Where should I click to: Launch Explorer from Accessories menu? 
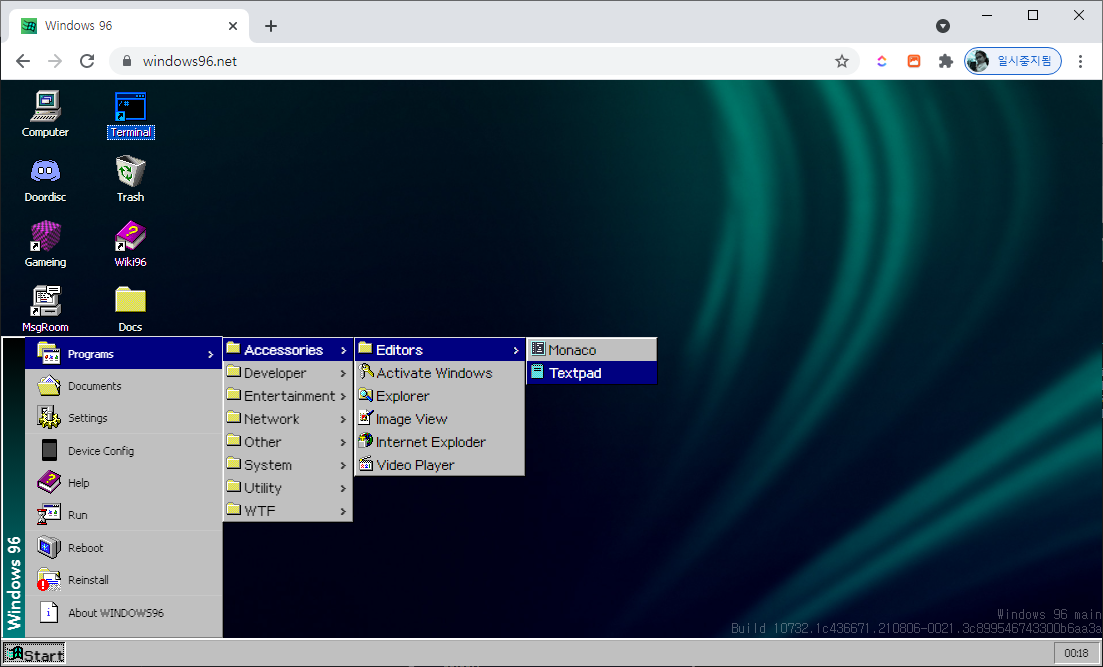click(440, 396)
